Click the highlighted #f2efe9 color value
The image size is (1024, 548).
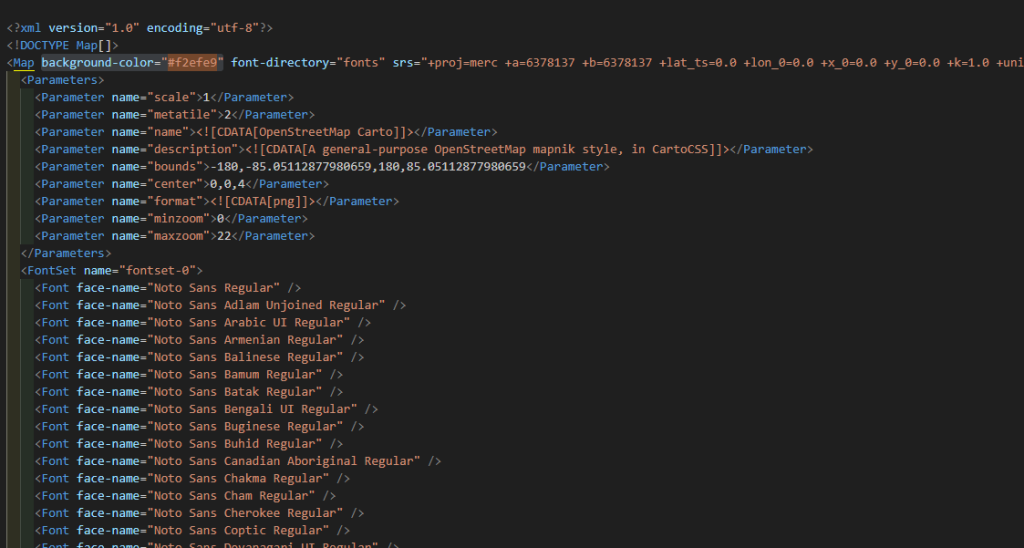point(197,62)
